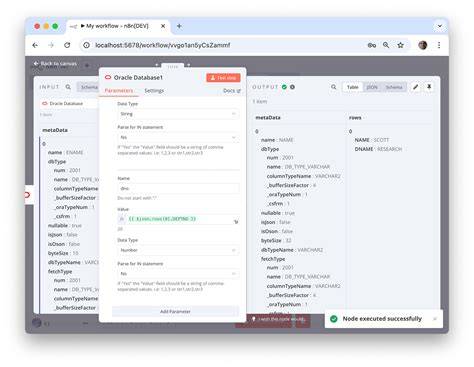Switch OUTPUT view to Table
This screenshot has width=474, height=367.
(x=353, y=87)
